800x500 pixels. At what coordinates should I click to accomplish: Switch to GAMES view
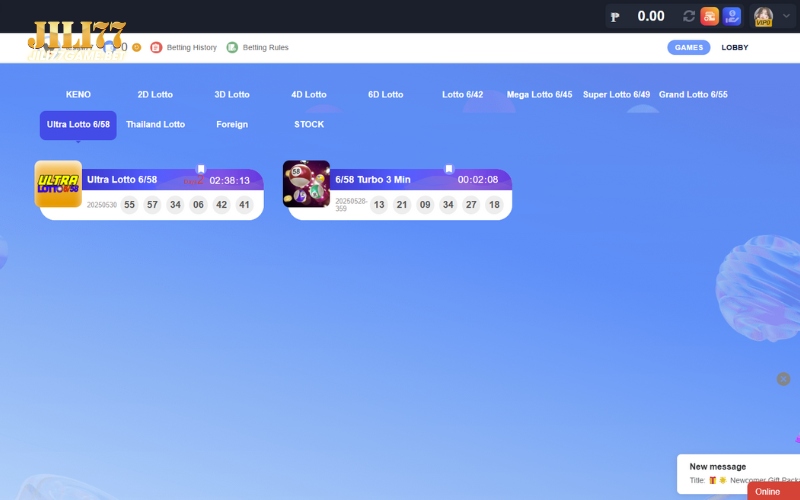pyautogui.click(x=688, y=47)
